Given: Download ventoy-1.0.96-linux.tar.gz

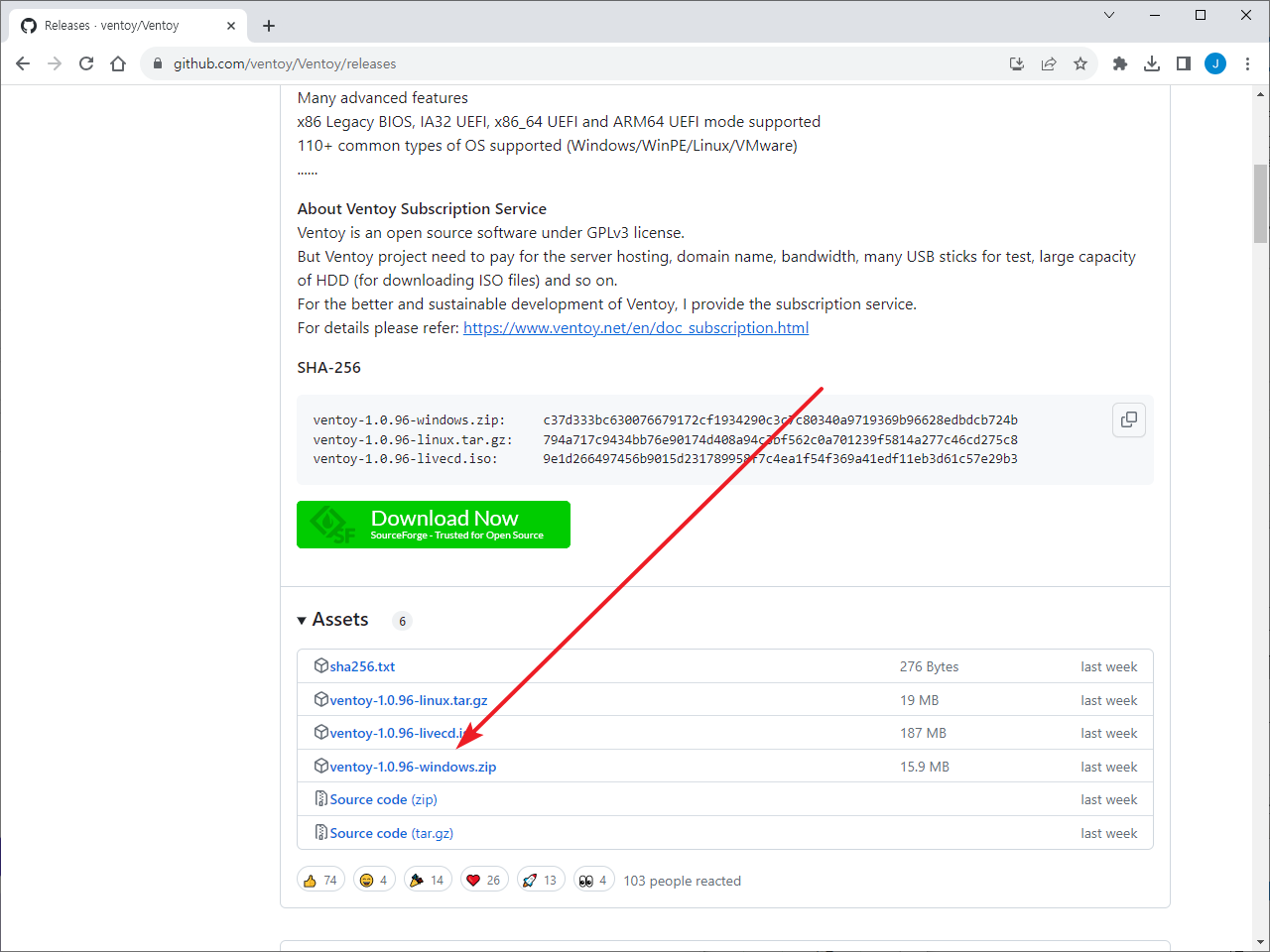Looking at the screenshot, I should 409,700.
